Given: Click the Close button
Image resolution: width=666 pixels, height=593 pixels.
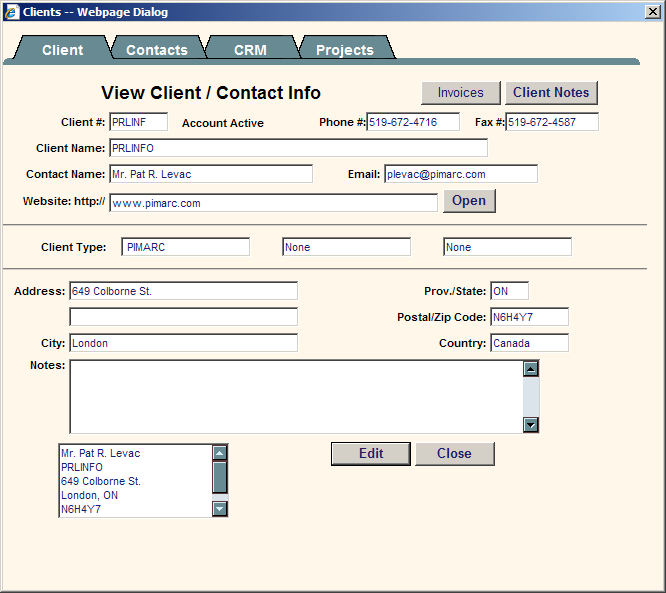Looking at the screenshot, I should click(x=454, y=454).
